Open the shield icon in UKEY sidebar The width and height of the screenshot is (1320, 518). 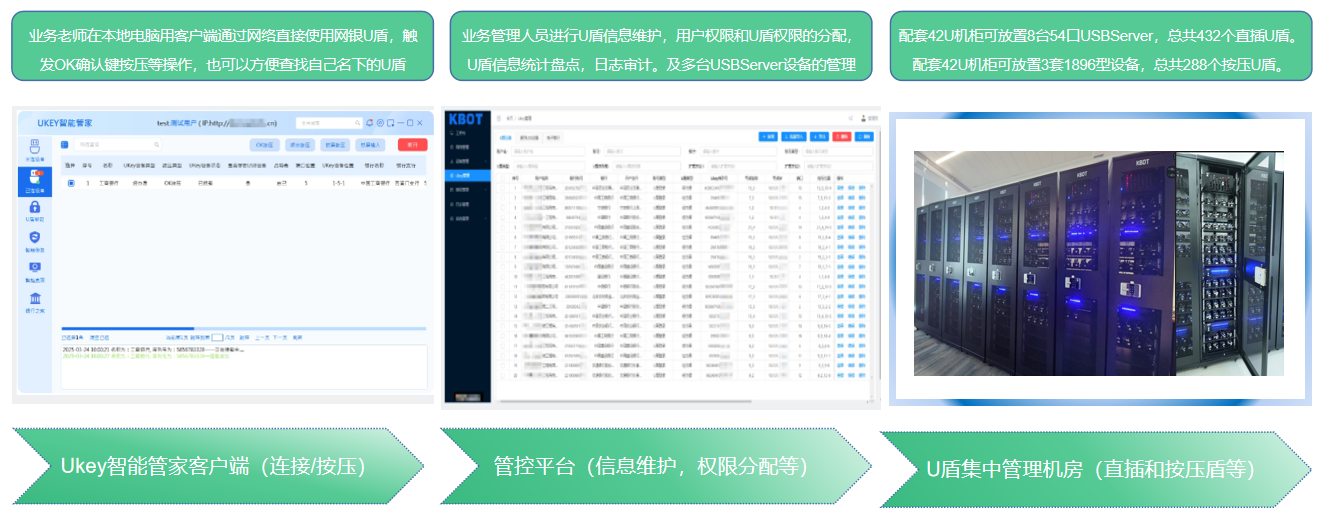click(x=35, y=239)
